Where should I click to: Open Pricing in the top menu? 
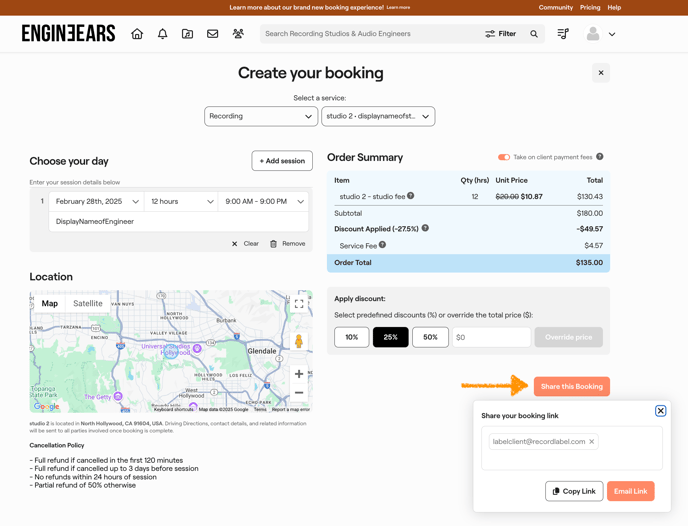coord(590,7)
